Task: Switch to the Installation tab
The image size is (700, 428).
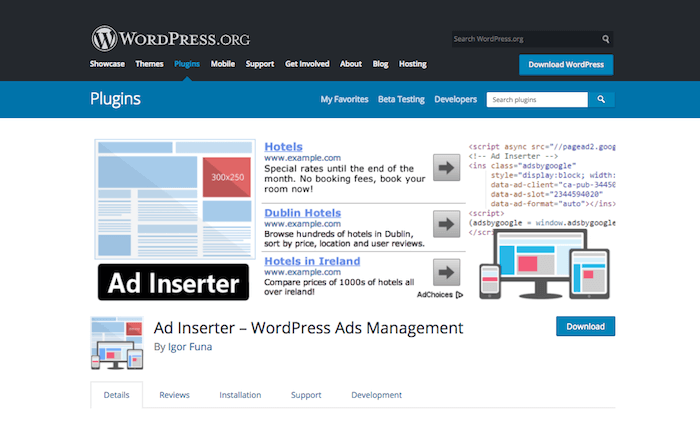Action: click(240, 395)
